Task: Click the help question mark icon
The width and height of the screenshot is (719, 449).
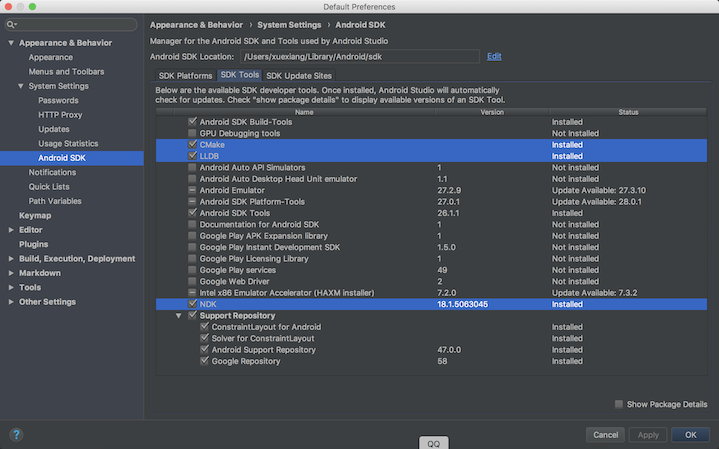Action: pyautogui.click(x=16, y=435)
